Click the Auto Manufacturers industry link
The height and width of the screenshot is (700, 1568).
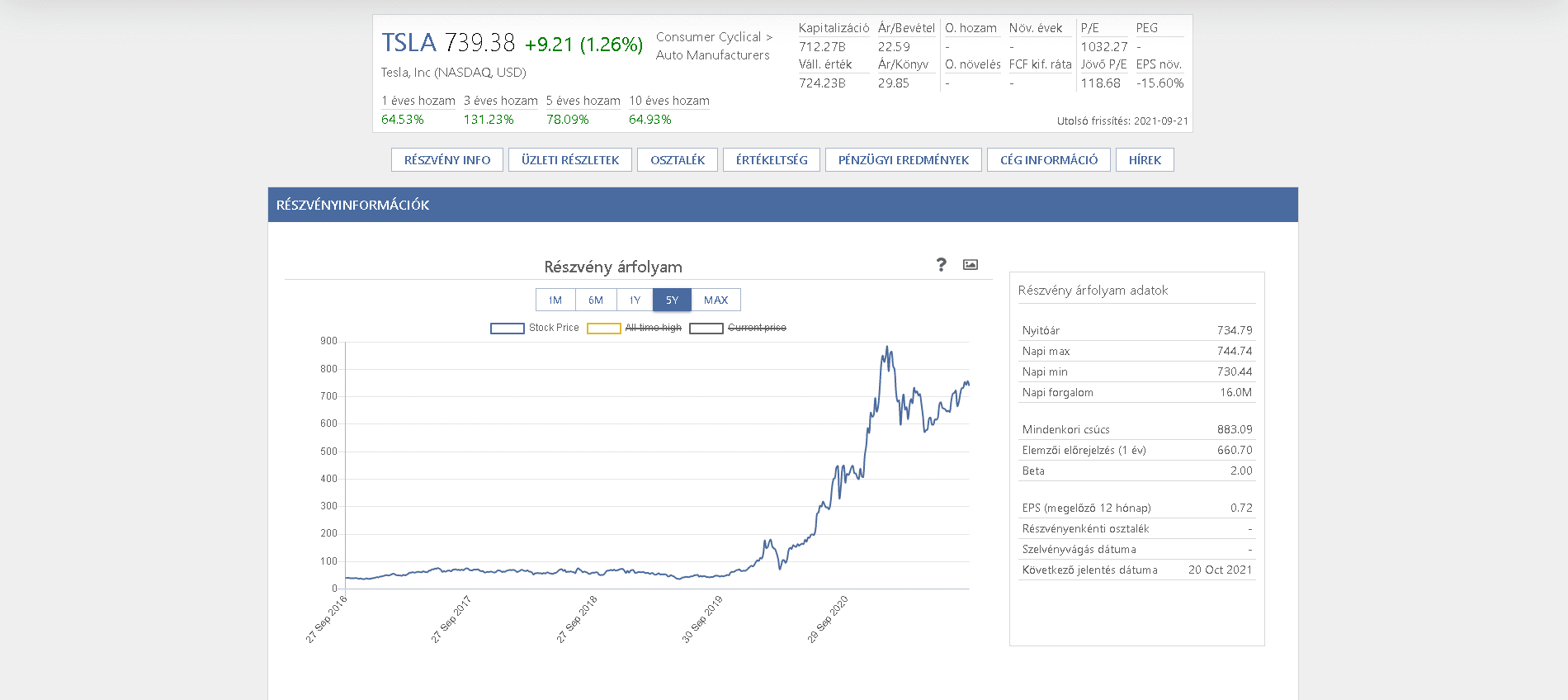pos(712,55)
